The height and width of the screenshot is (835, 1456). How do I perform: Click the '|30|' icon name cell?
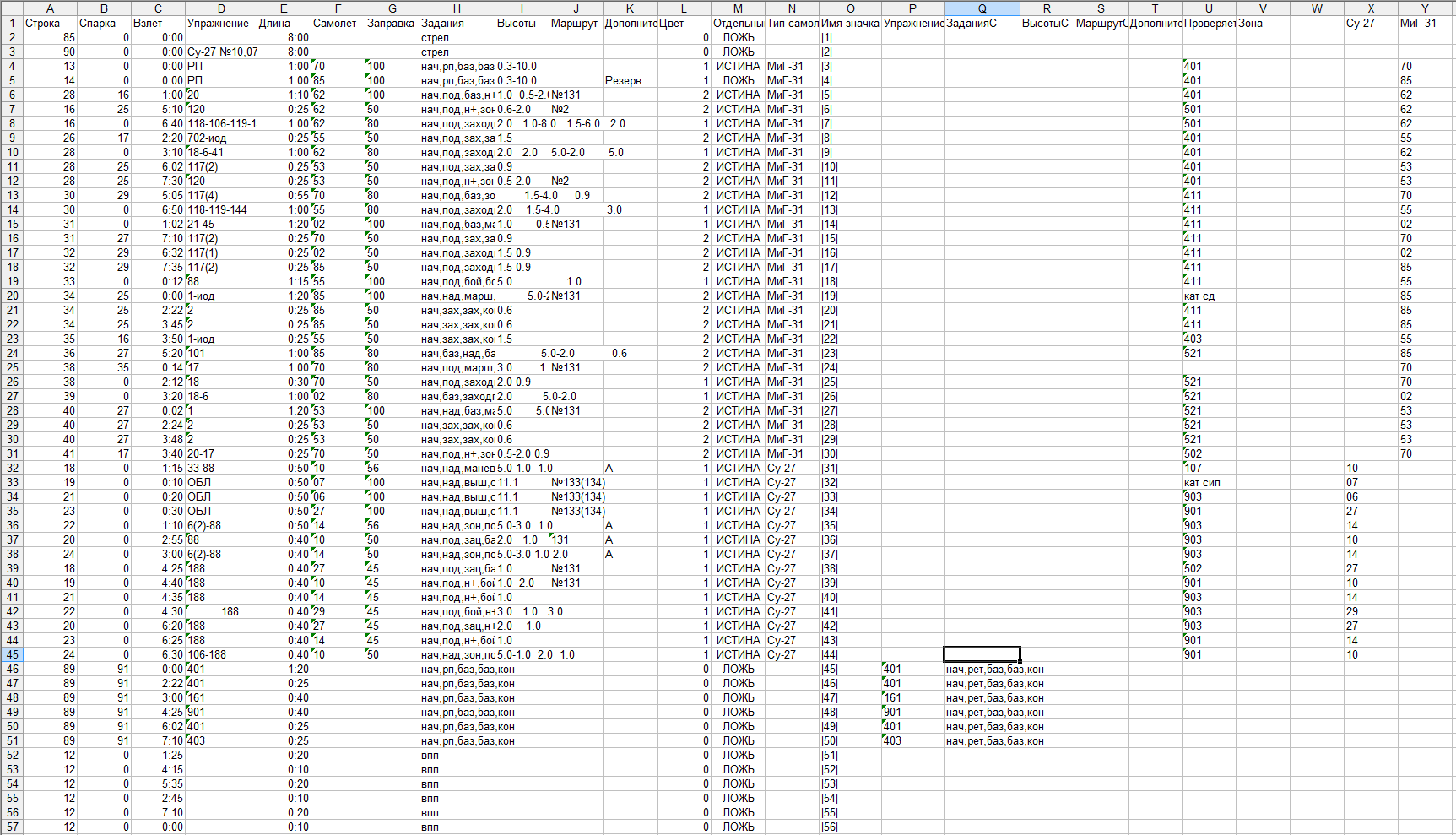[850, 453]
